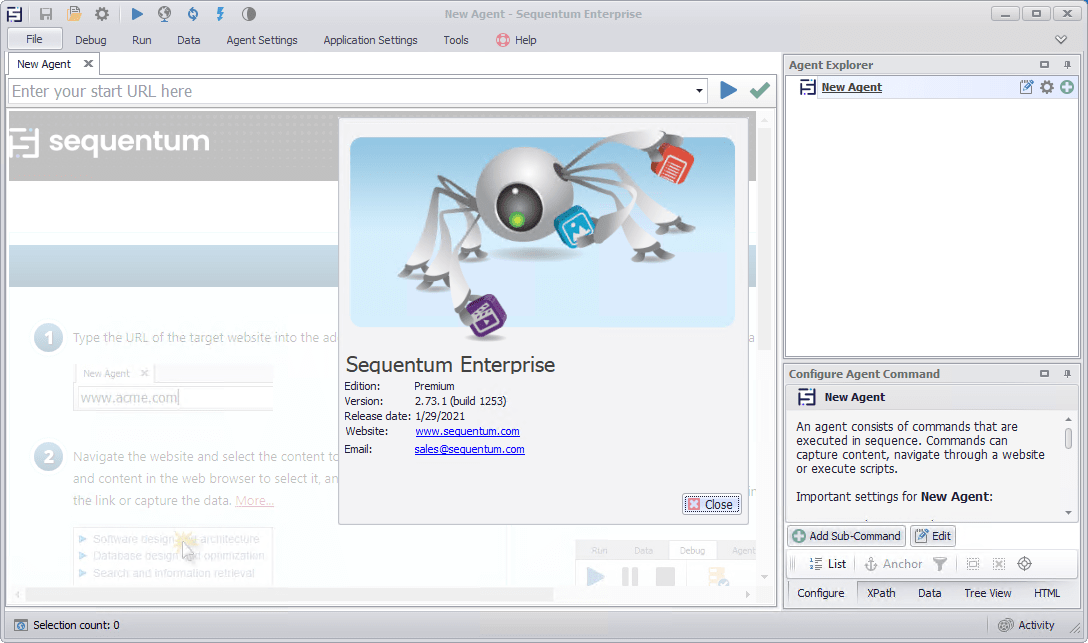Open an agent with the folder icon
1088x643 pixels.
point(74,14)
